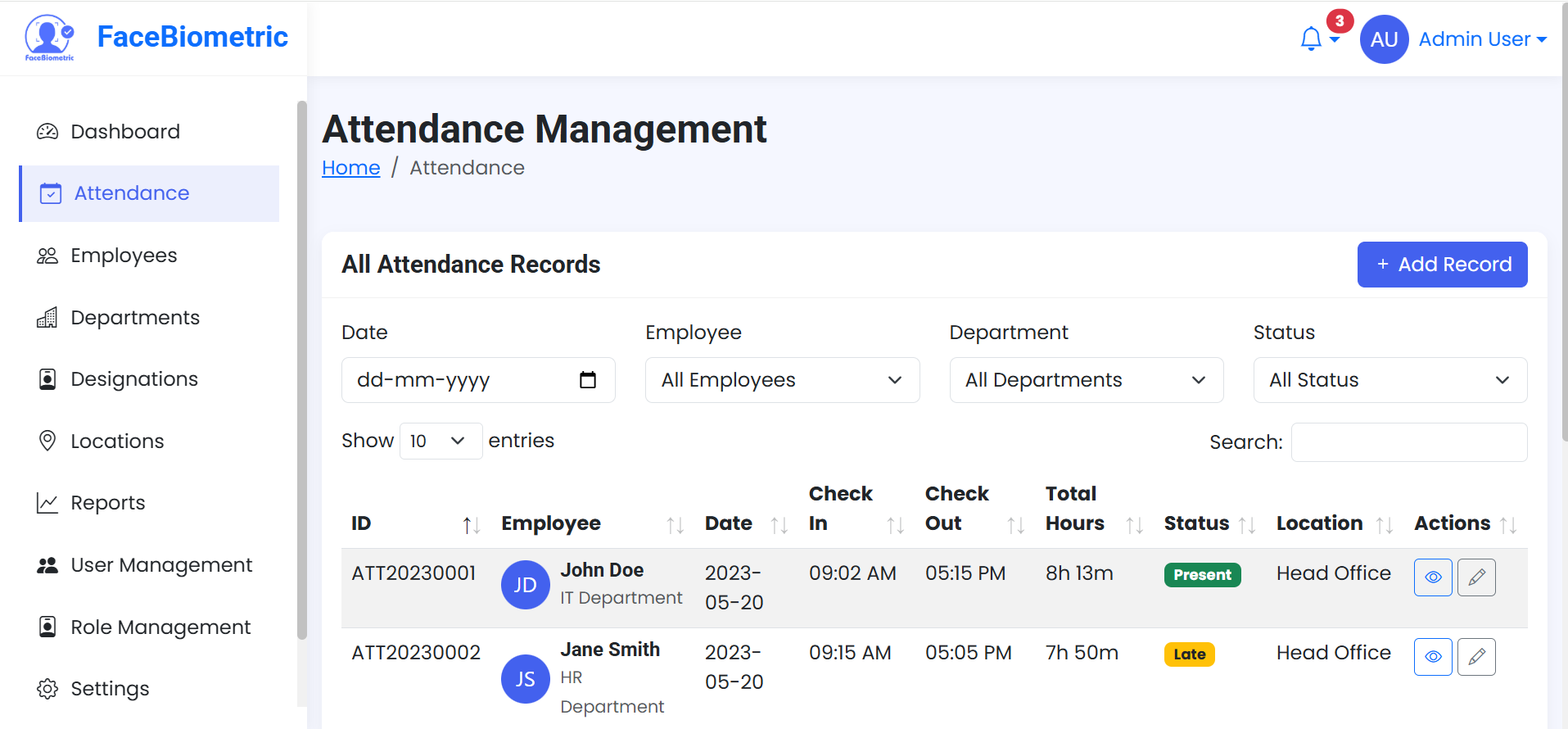Image resolution: width=1568 pixels, height=729 pixels.
Task: Click the Attendance calendar icon in sidebar
Action: pos(51,193)
